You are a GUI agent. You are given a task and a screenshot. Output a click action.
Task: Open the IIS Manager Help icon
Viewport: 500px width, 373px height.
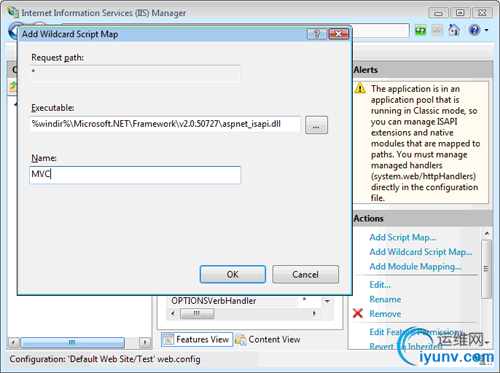click(474, 30)
